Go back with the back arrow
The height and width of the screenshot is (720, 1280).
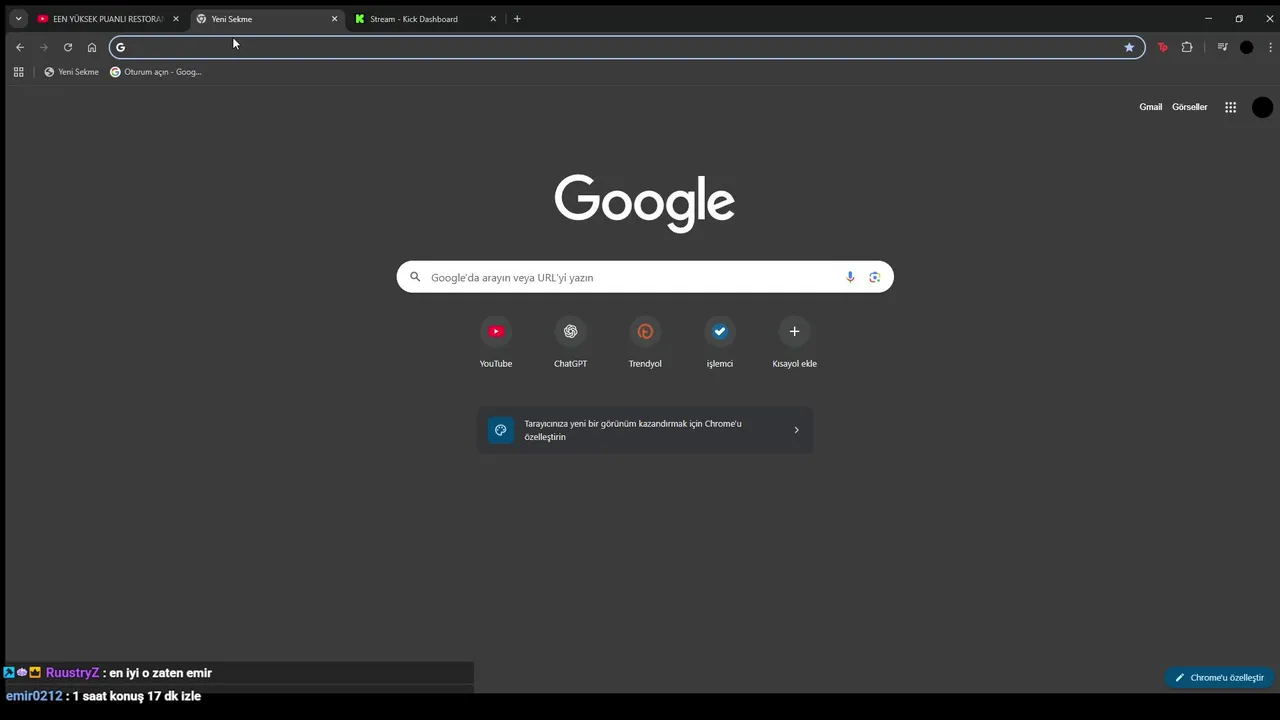coord(20,47)
